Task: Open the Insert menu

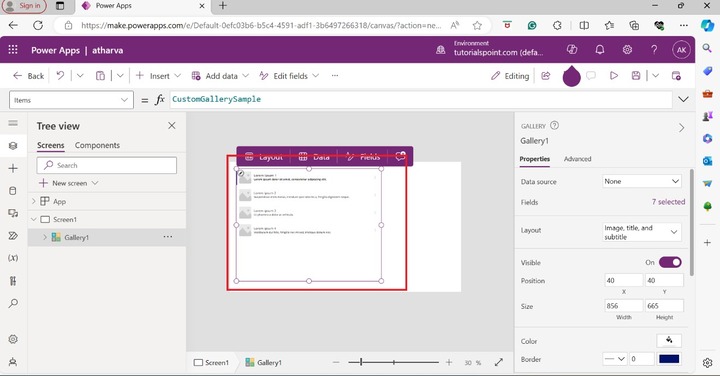Action: pos(158,76)
